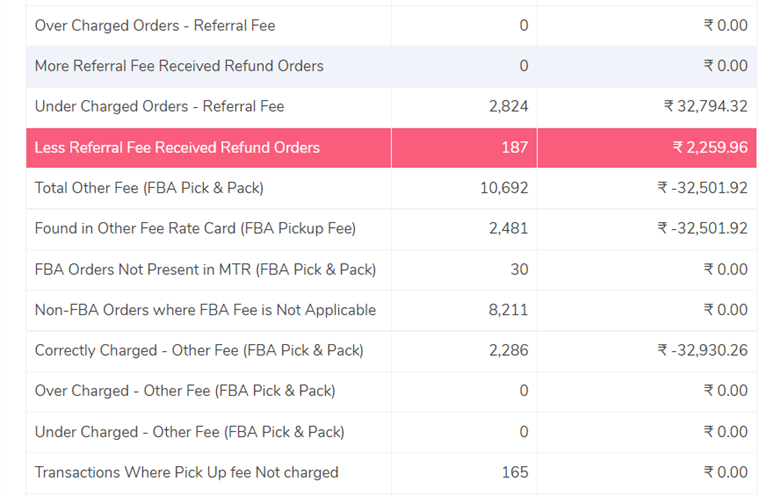
Task: Select 'Over Charged Orders - Referral Fee' row label
Action: tap(155, 26)
